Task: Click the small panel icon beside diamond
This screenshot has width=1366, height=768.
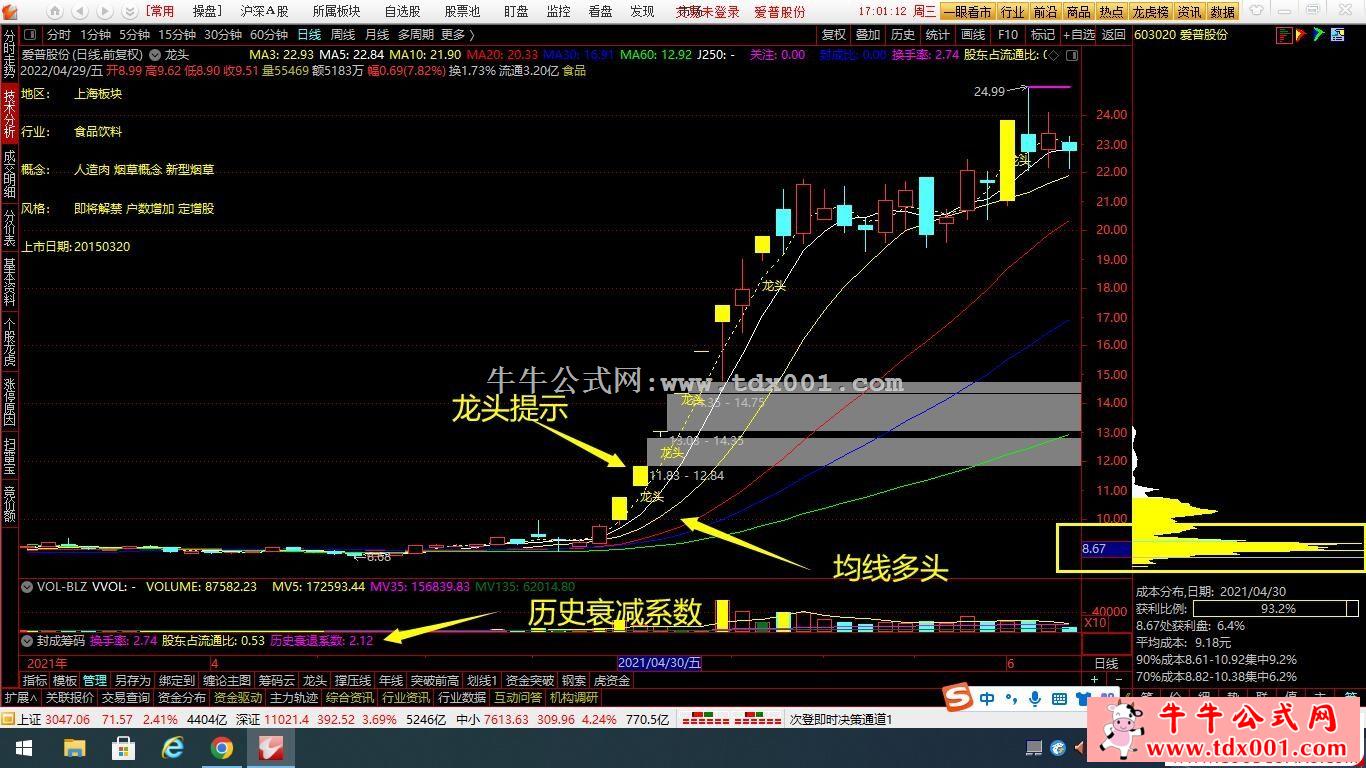Action: coord(1073,55)
